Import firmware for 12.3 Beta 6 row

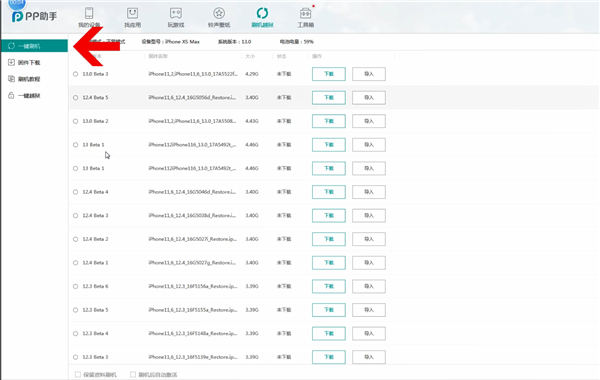[x=369, y=286]
